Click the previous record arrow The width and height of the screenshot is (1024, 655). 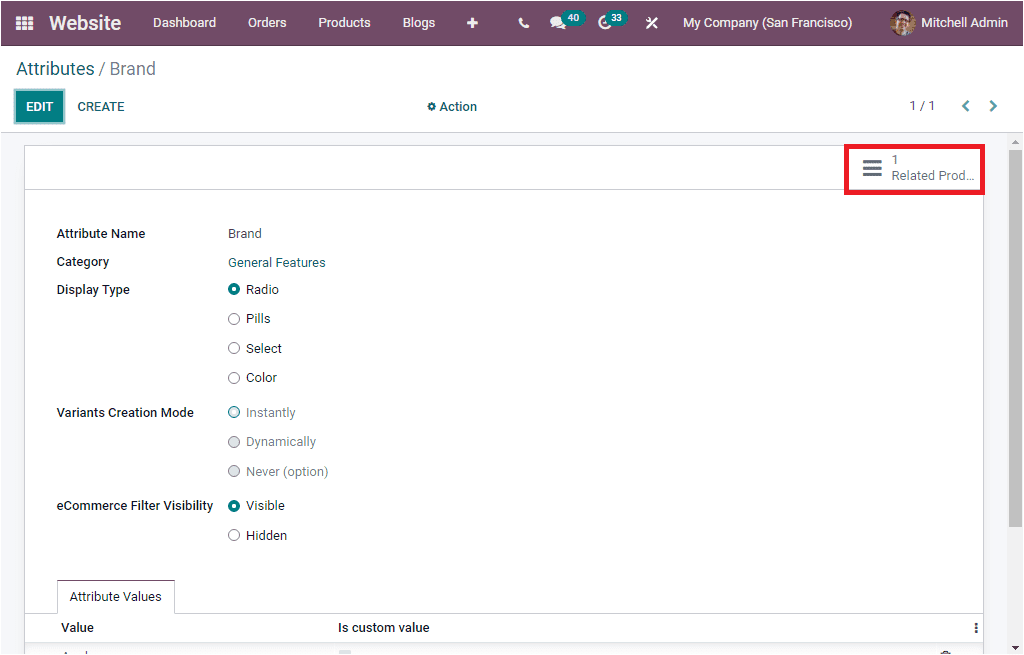965,105
